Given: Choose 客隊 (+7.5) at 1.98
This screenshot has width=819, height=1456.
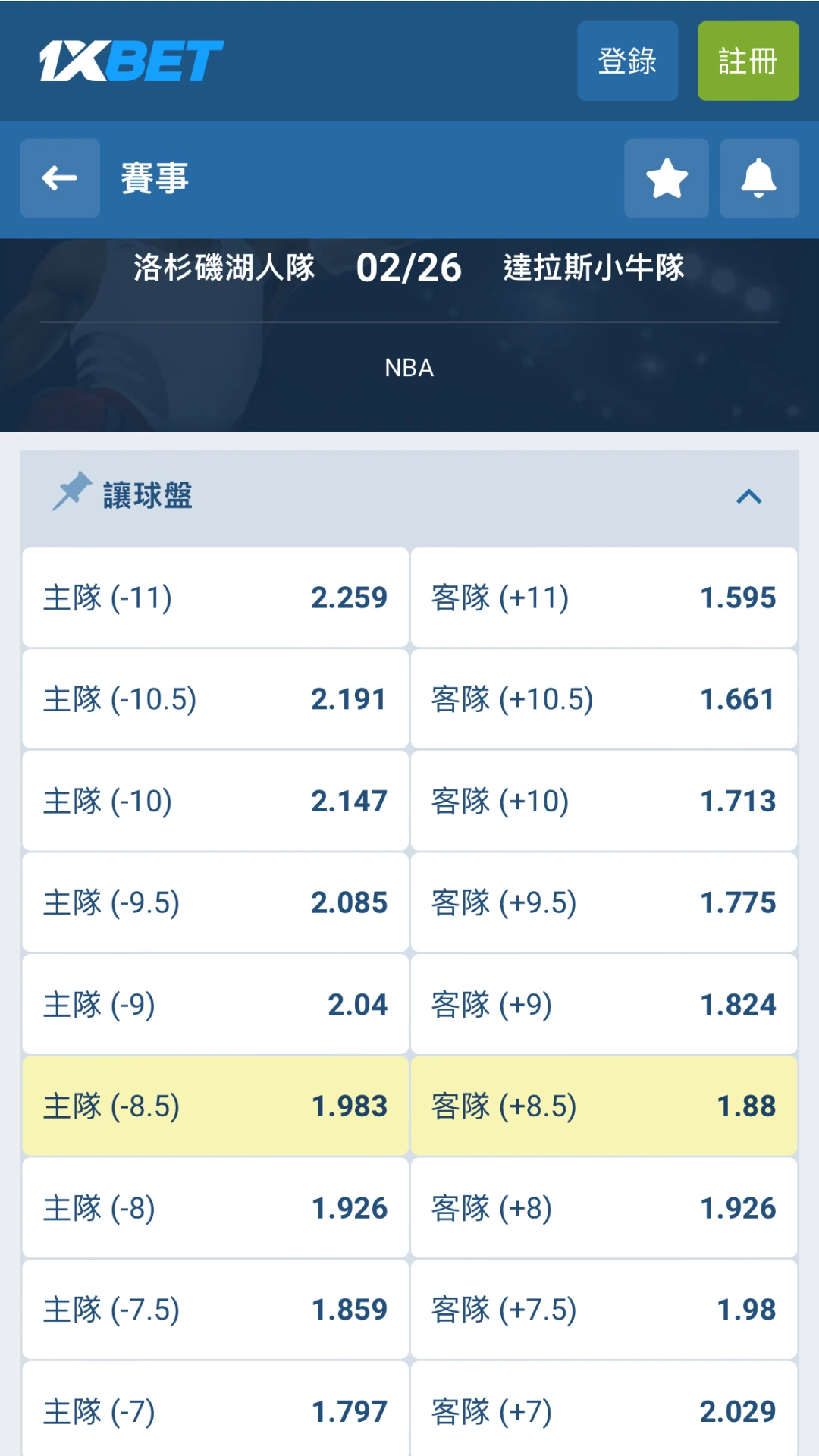Looking at the screenshot, I should (604, 1310).
